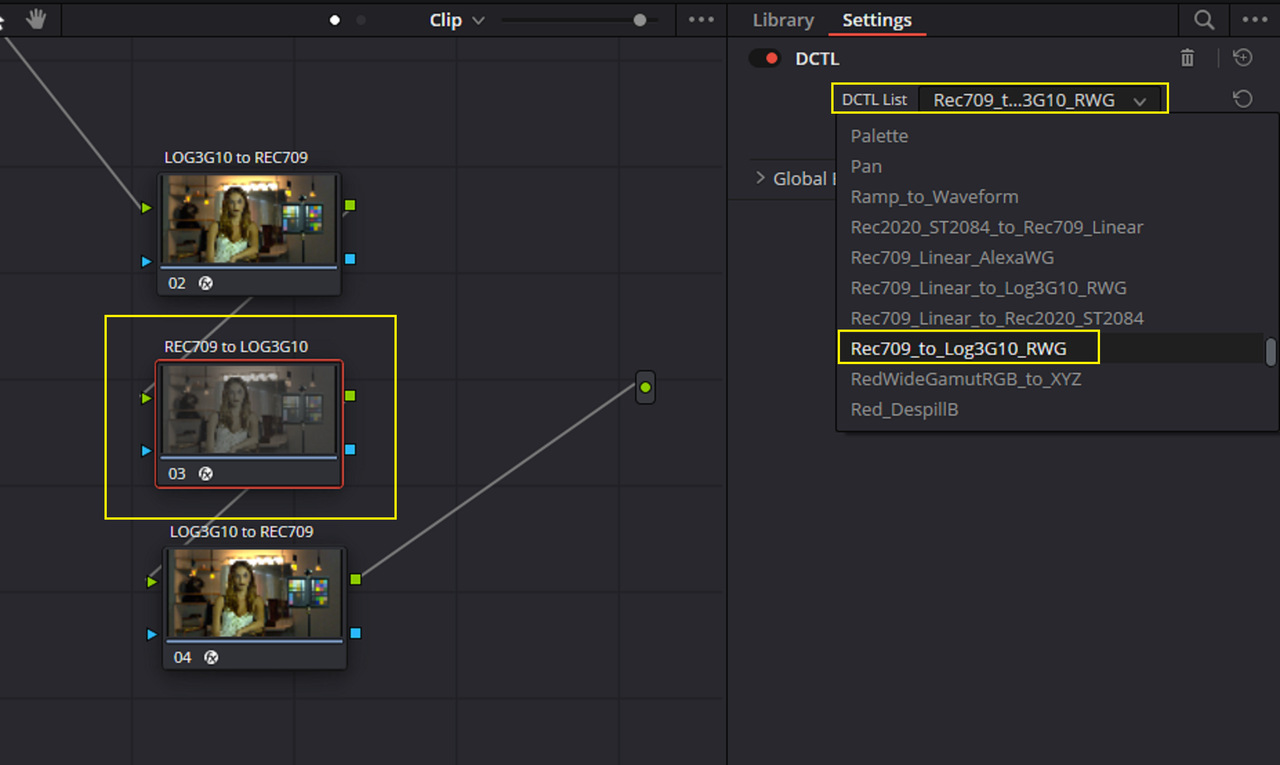Screen dimensions: 1280x765
Task: Open node editor three-dots options menu
Action: click(702, 20)
